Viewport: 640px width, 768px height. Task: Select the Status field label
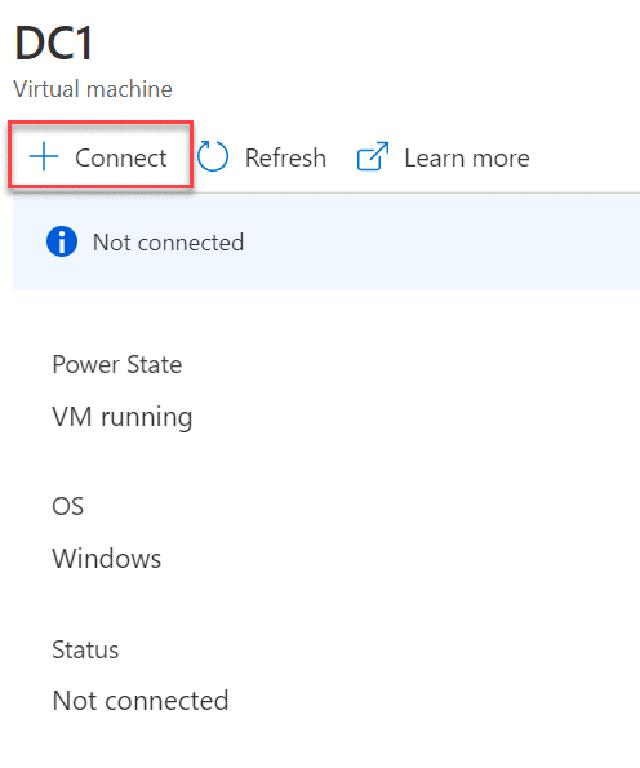point(85,649)
